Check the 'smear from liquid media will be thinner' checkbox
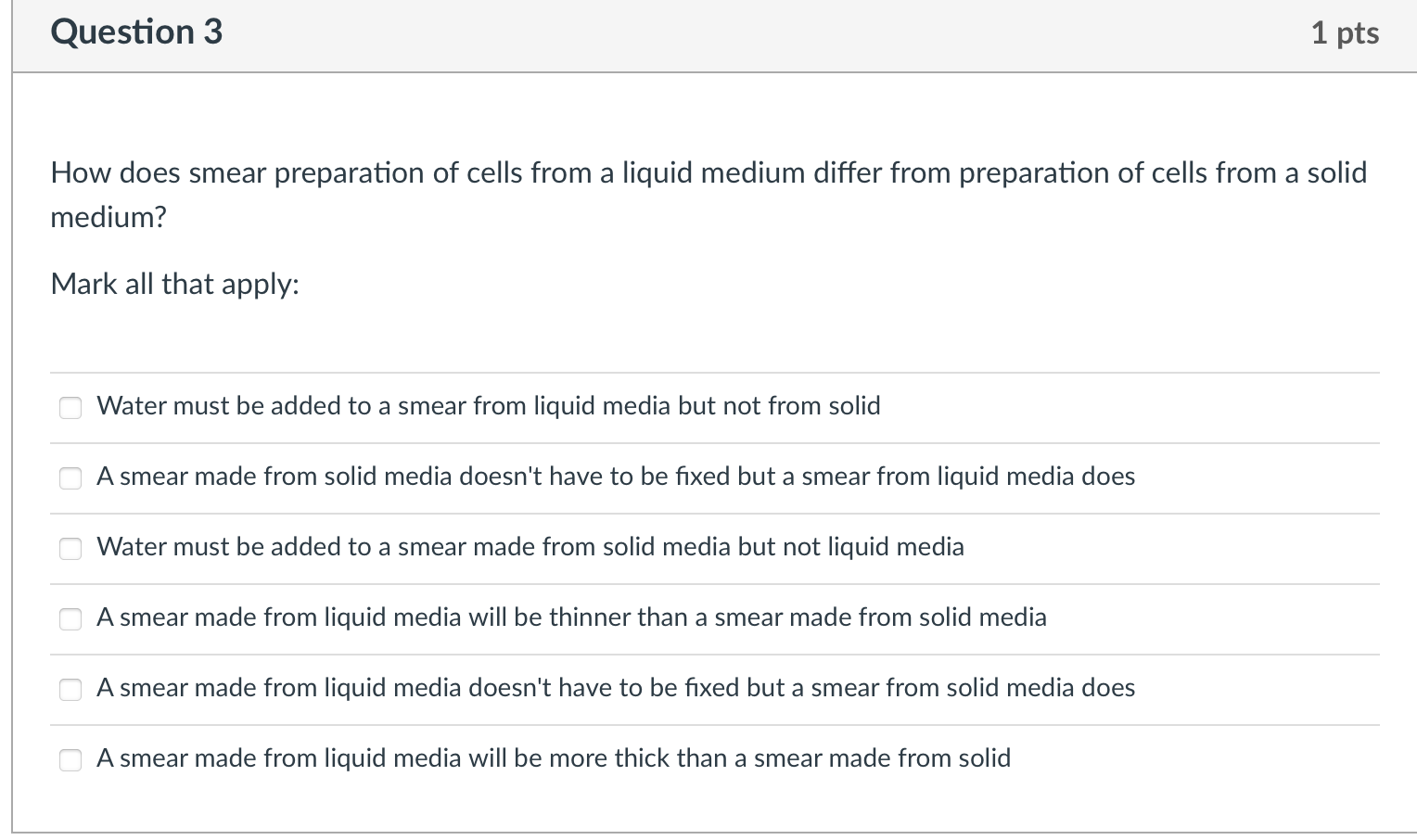The height and width of the screenshot is (840, 1417). (x=70, y=619)
